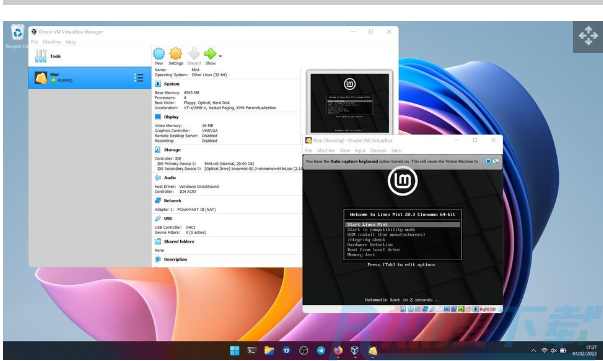The height and width of the screenshot is (361, 603).
Task: Select Boot from local drive entry
Action: 373,250
